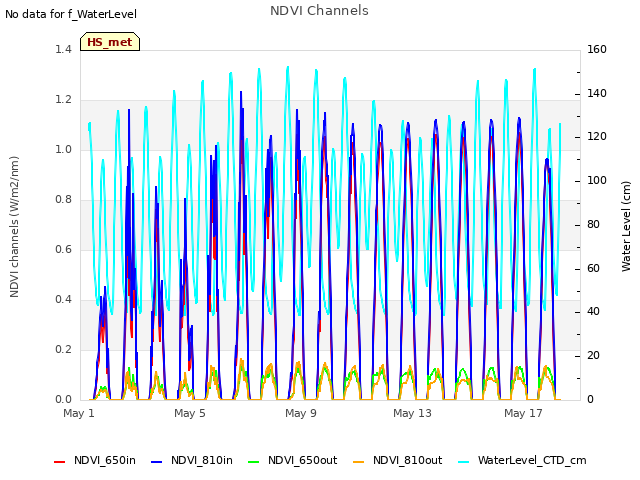
Task: Click right axis value 140
Action: click(597, 93)
